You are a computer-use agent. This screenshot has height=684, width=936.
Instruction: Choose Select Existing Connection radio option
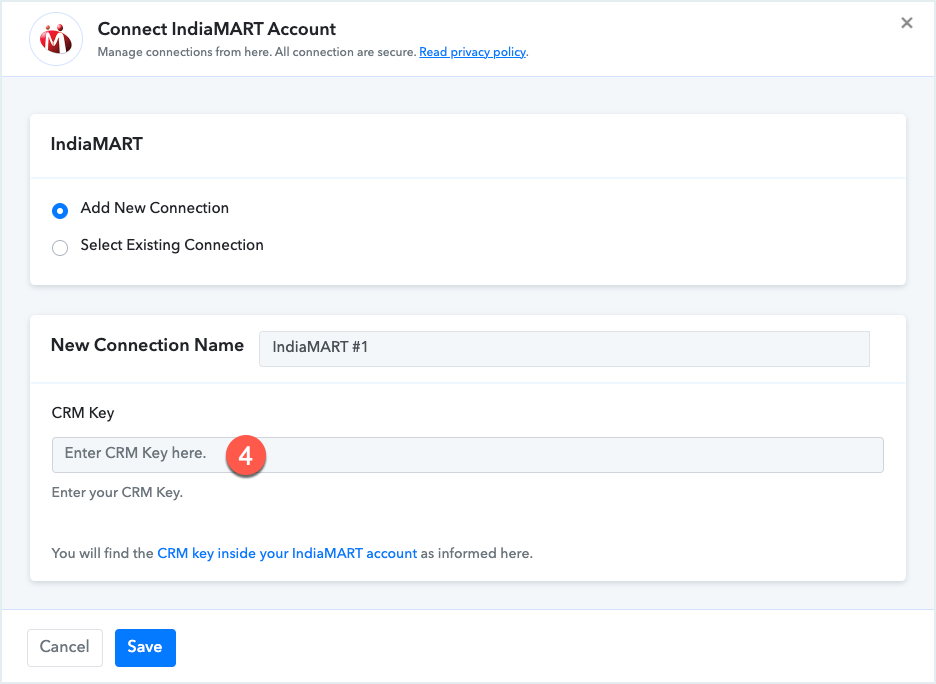pos(60,248)
